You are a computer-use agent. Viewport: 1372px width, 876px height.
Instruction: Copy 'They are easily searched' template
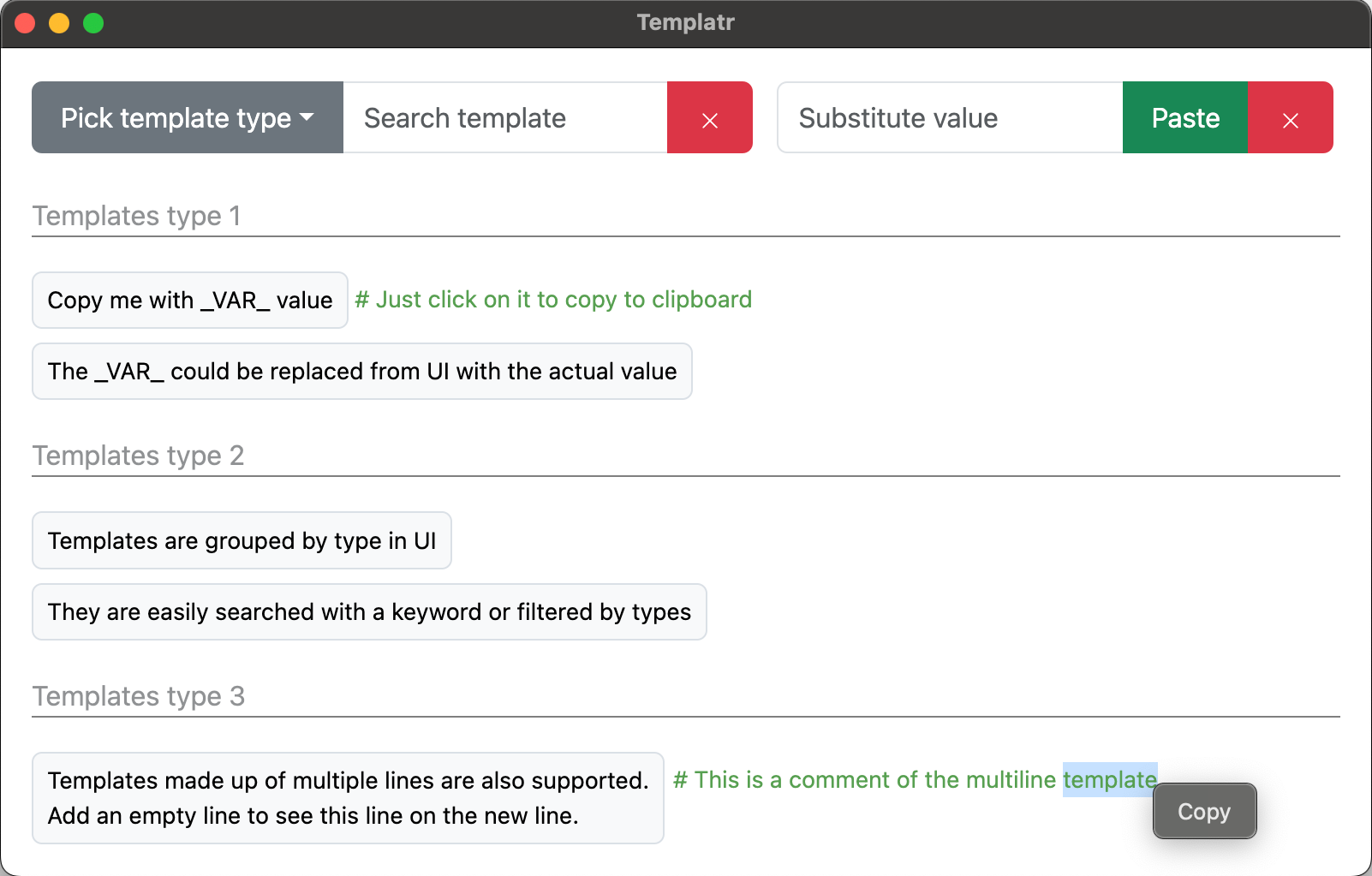coord(369,612)
